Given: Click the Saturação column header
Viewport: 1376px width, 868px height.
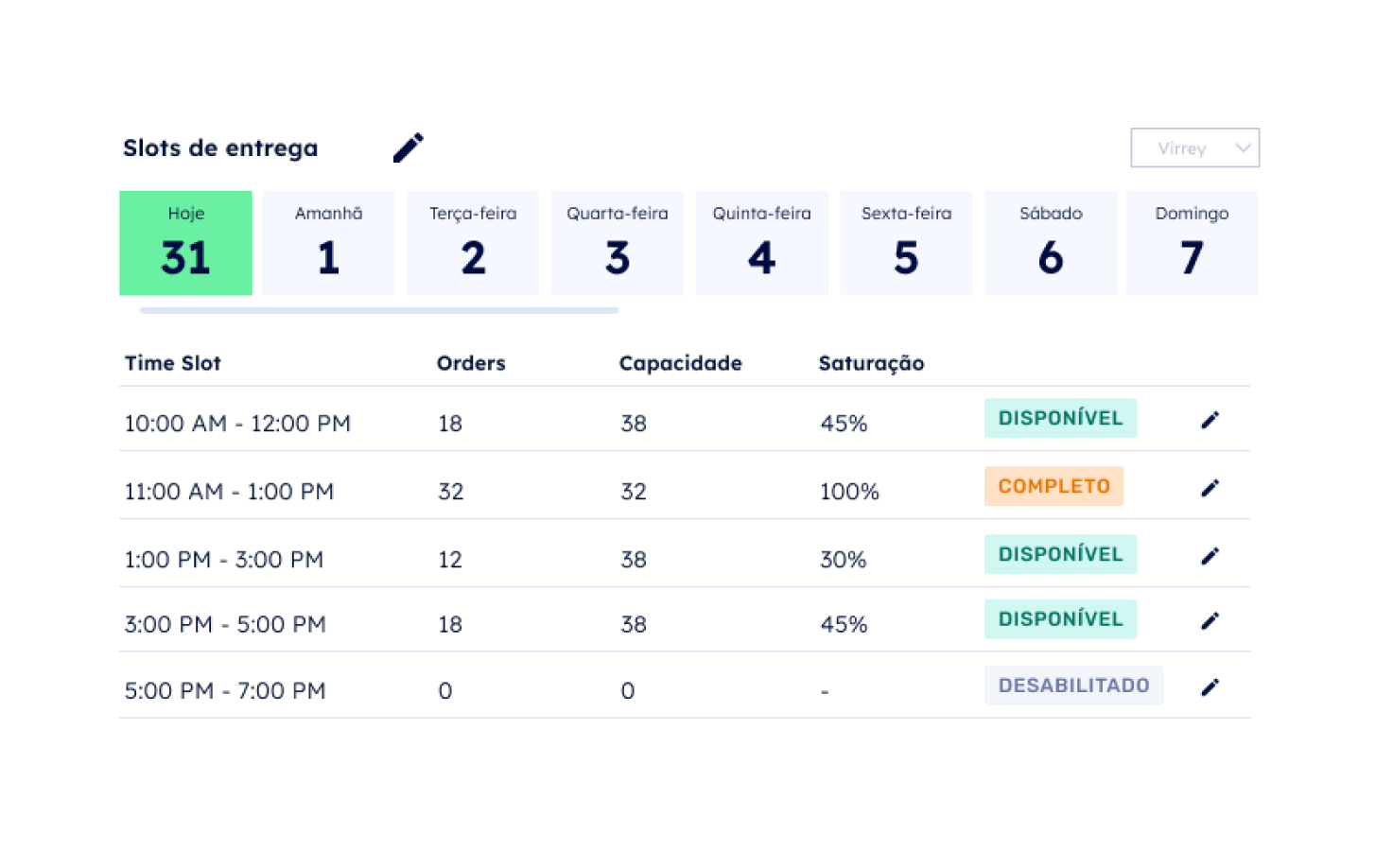Looking at the screenshot, I should (x=871, y=363).
